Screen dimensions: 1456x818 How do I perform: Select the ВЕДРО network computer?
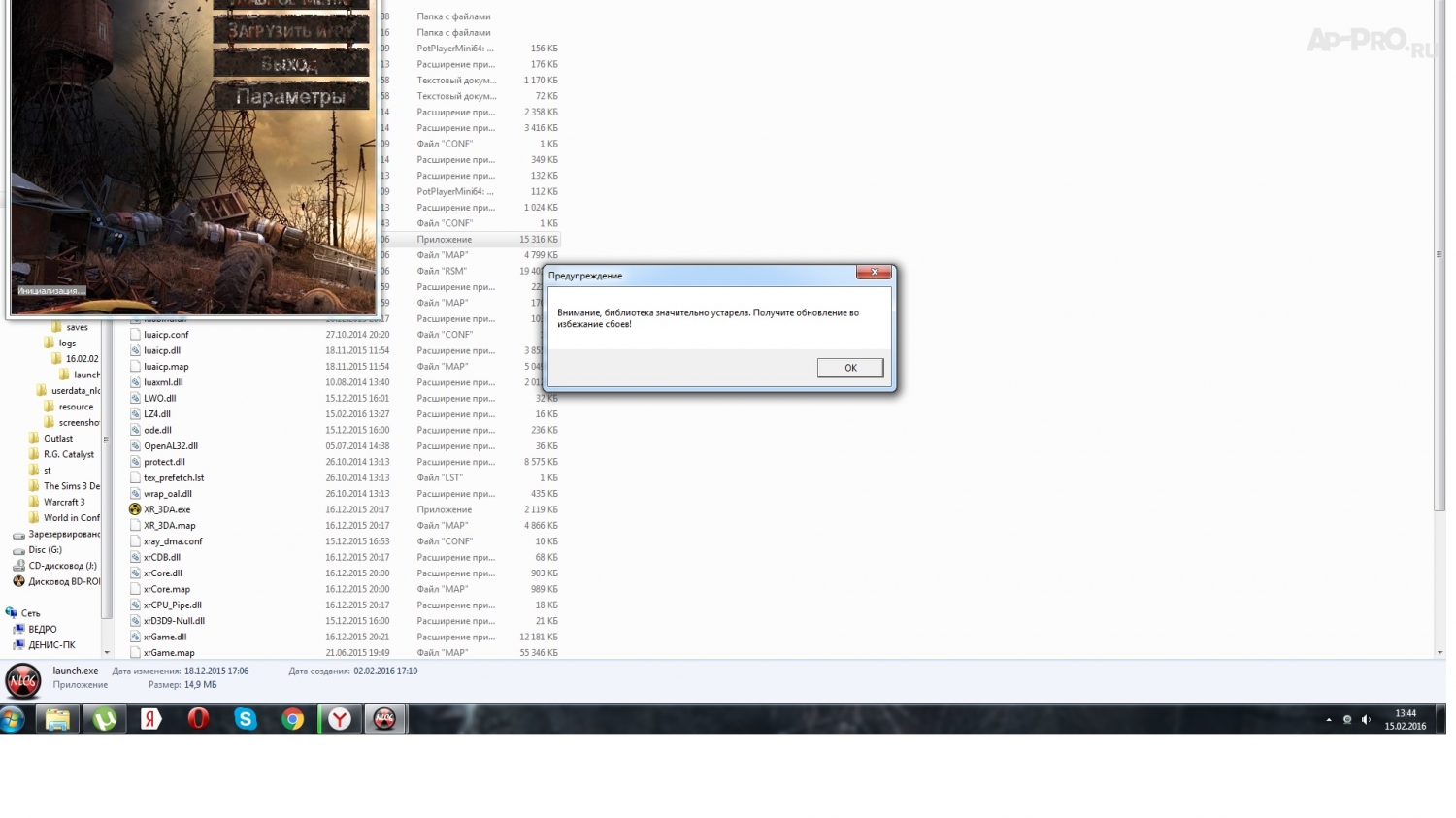35,629
